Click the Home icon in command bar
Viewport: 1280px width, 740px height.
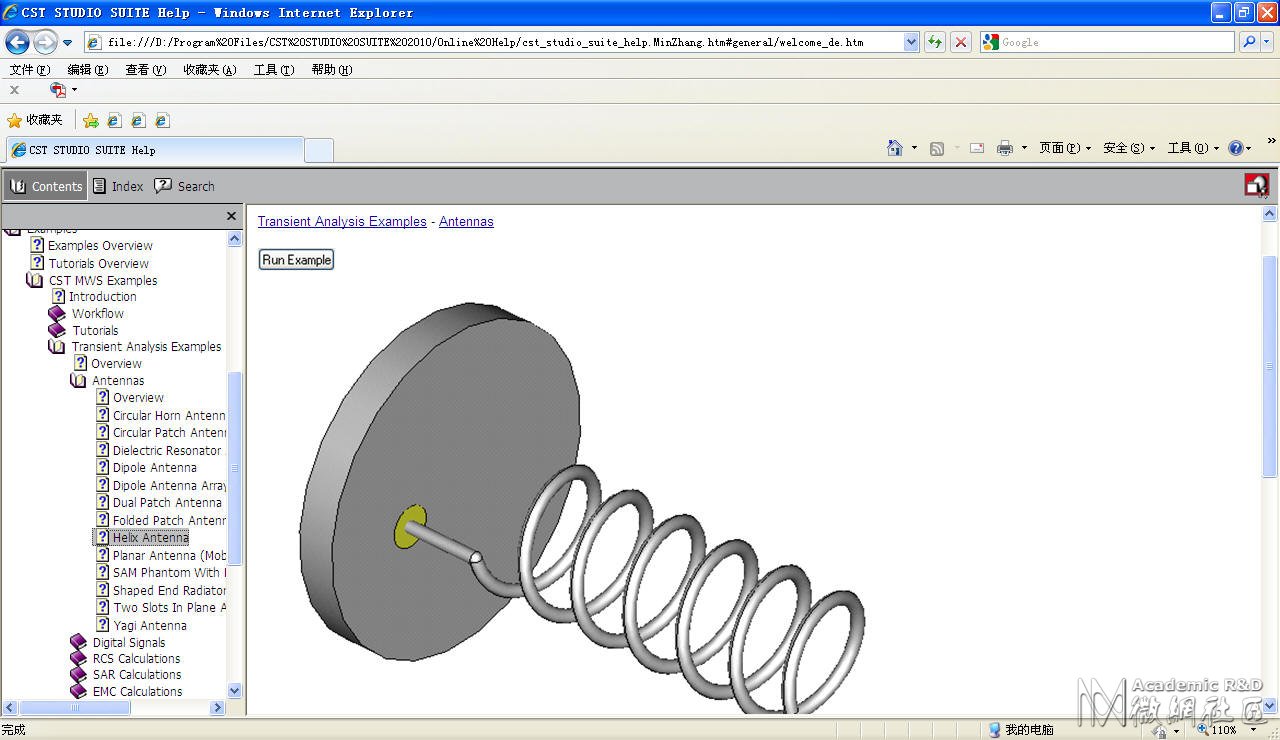click(x=895, y=148)
